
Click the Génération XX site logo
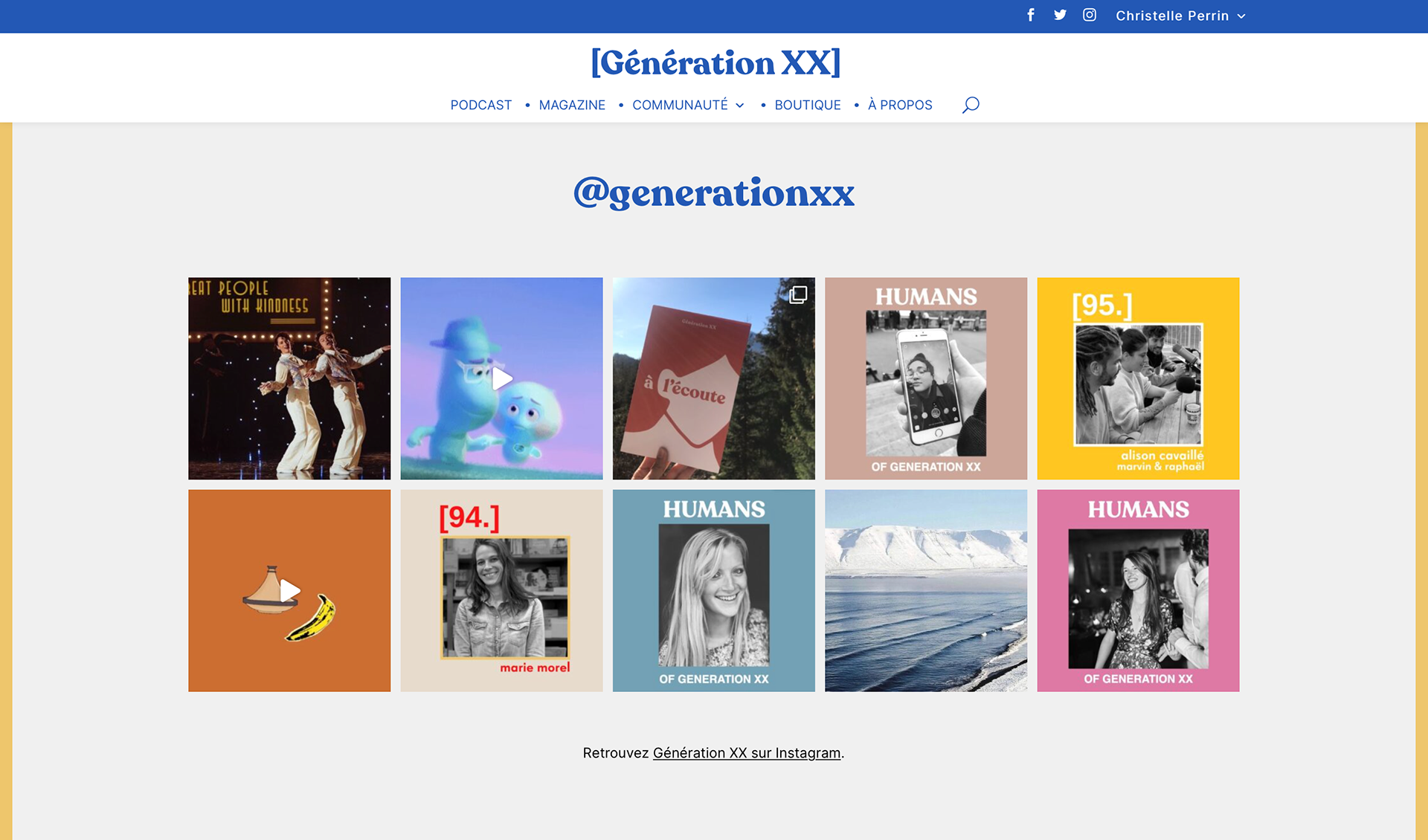coord(715,62)
